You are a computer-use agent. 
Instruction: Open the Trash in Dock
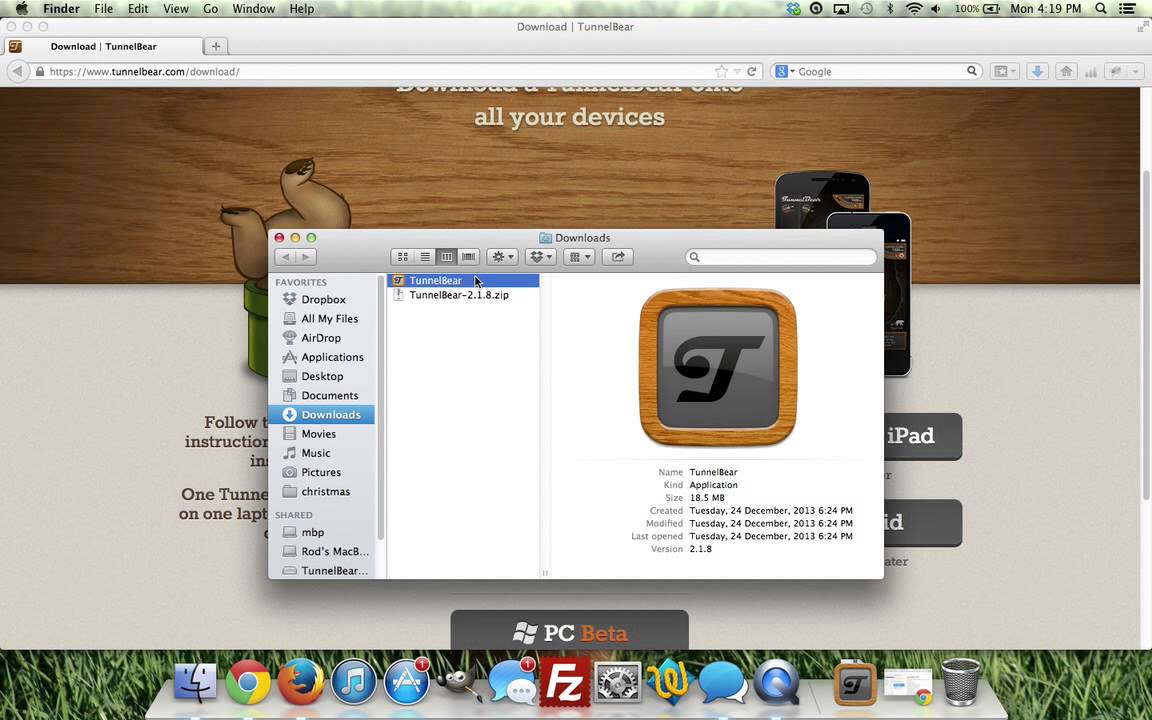coord(961,683)
